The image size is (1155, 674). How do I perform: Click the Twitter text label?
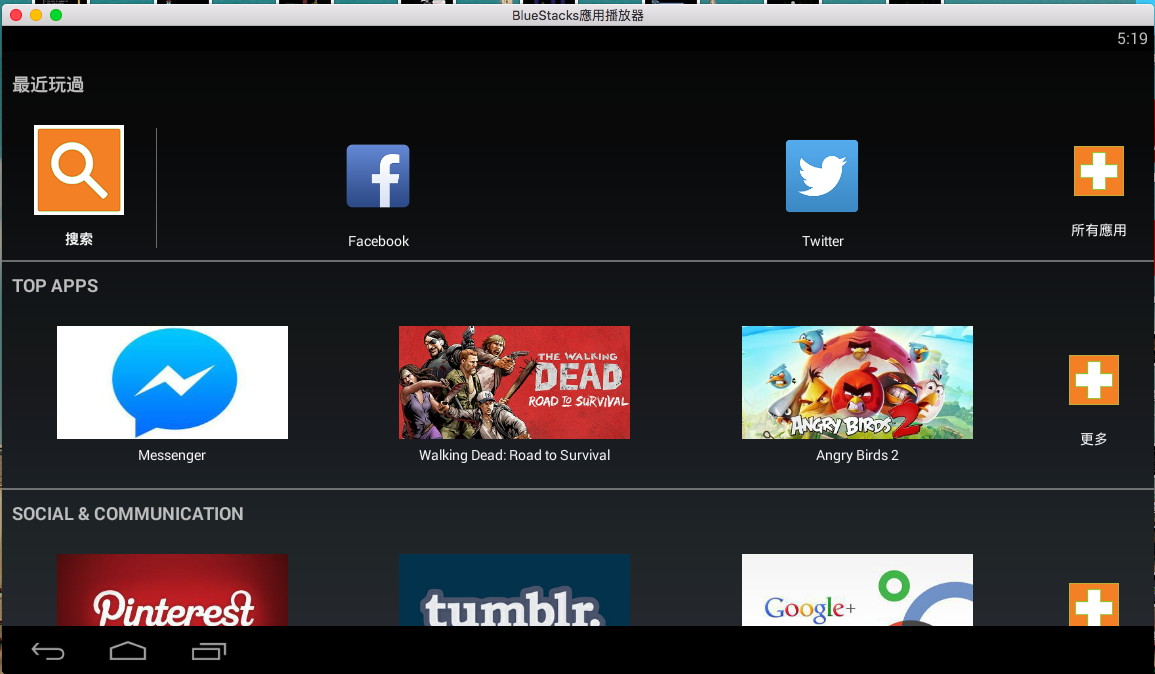[x=823, y=241]
